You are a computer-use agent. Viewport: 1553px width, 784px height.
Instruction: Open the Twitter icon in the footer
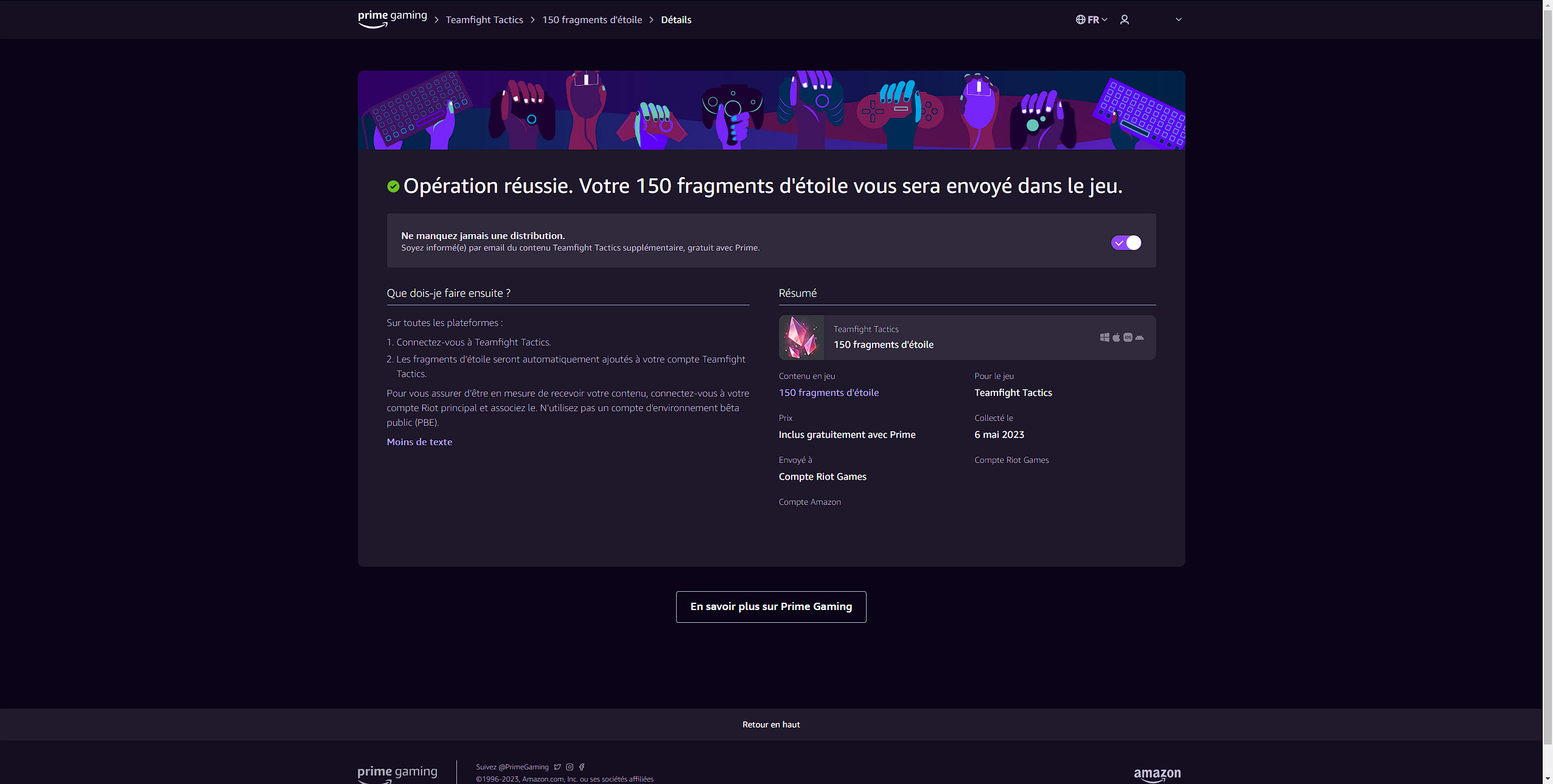557,767
